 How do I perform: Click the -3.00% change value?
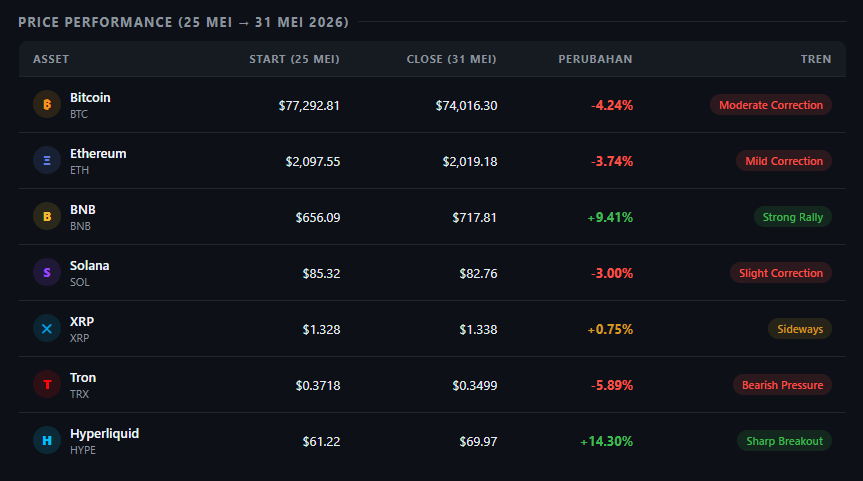611,274
